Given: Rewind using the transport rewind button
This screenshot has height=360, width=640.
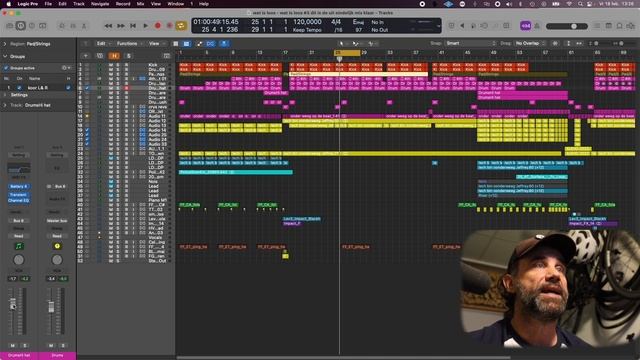Looking at the screenshot, I should tap(108, 26).
